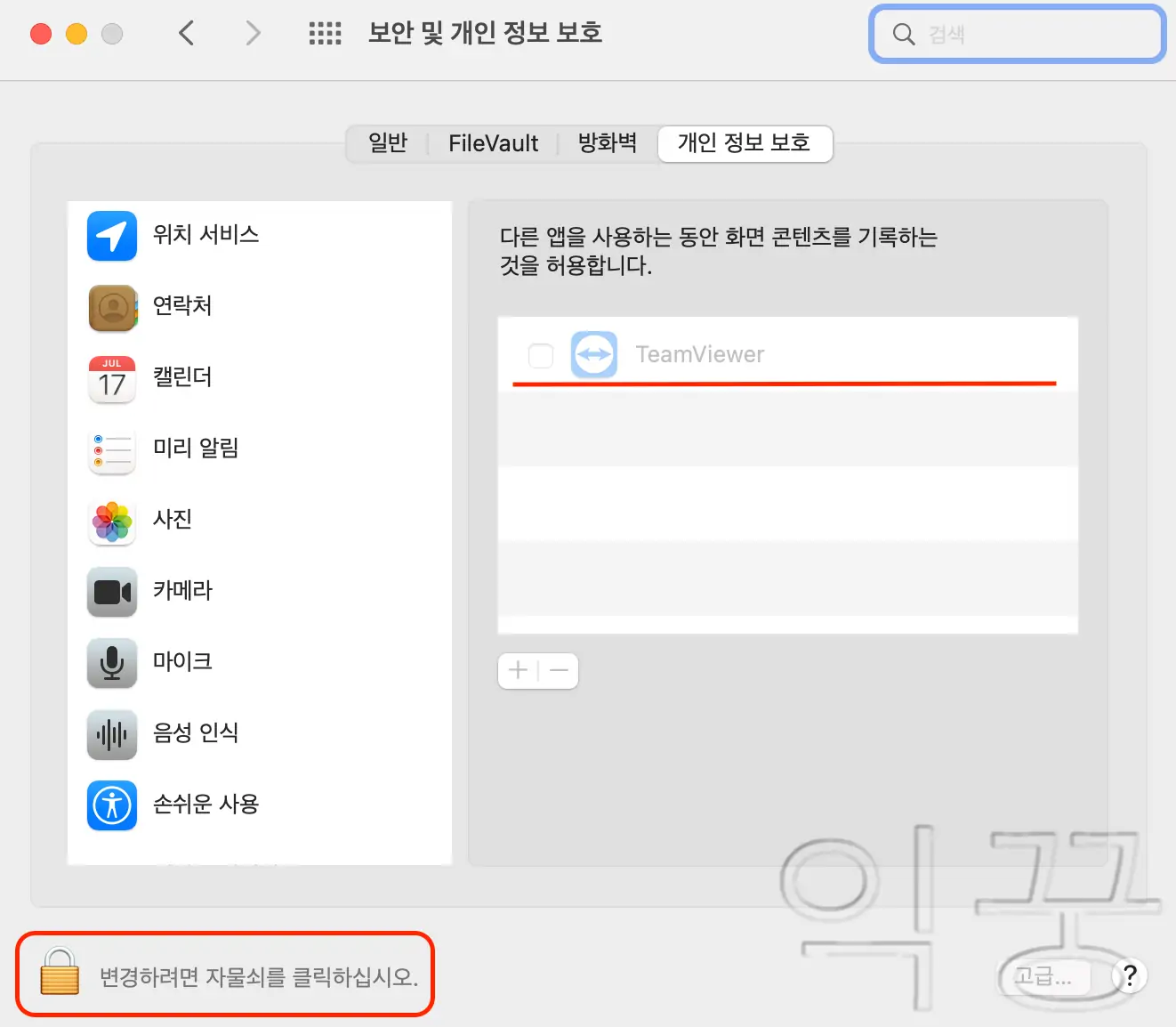Select the 사진 photos icon
The height and width of the screenshot is (1027, 1176).
click(111, 522)
